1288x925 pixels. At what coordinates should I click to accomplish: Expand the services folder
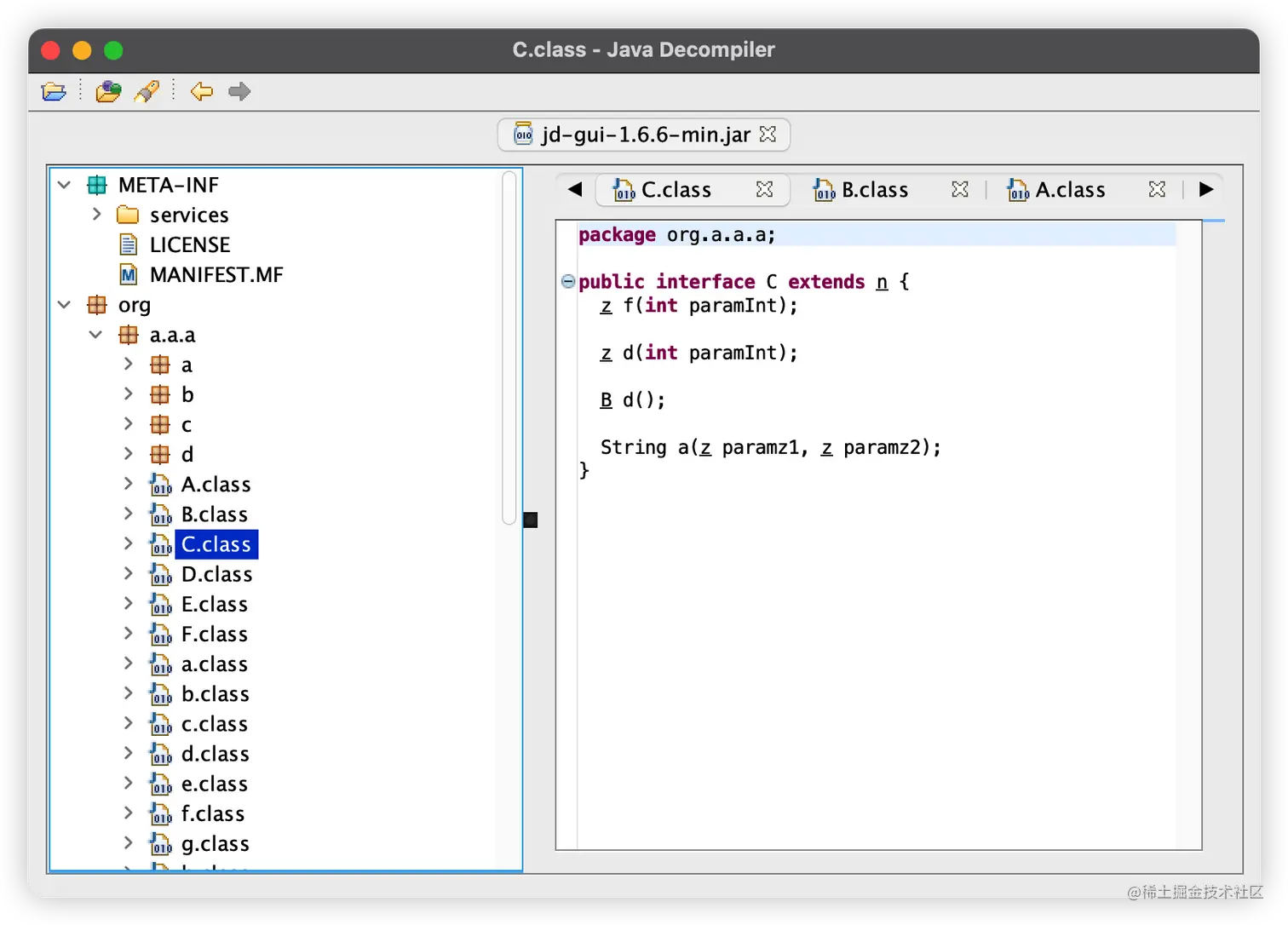(96, 215)
